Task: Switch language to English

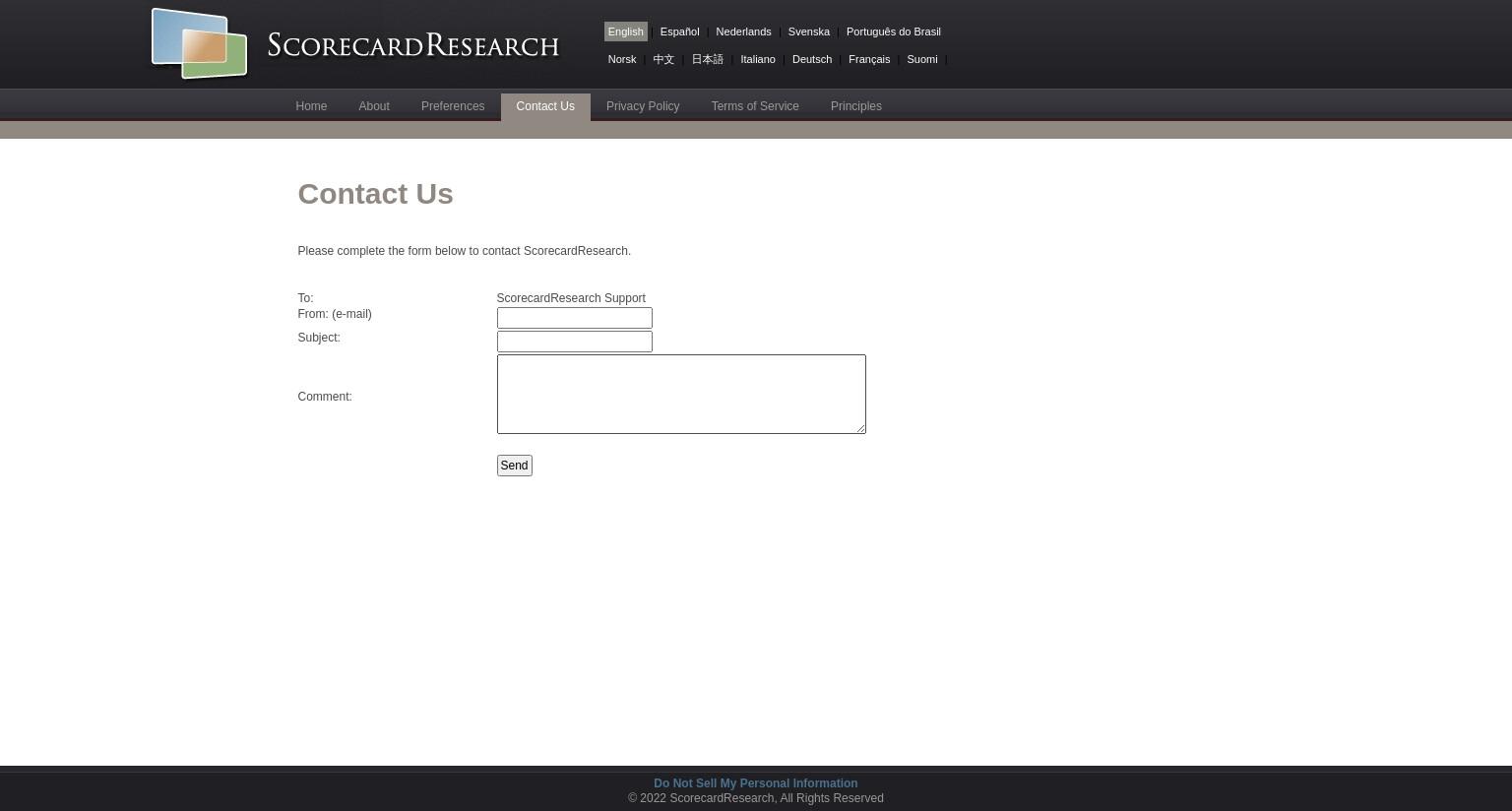Action: (626, 31)
